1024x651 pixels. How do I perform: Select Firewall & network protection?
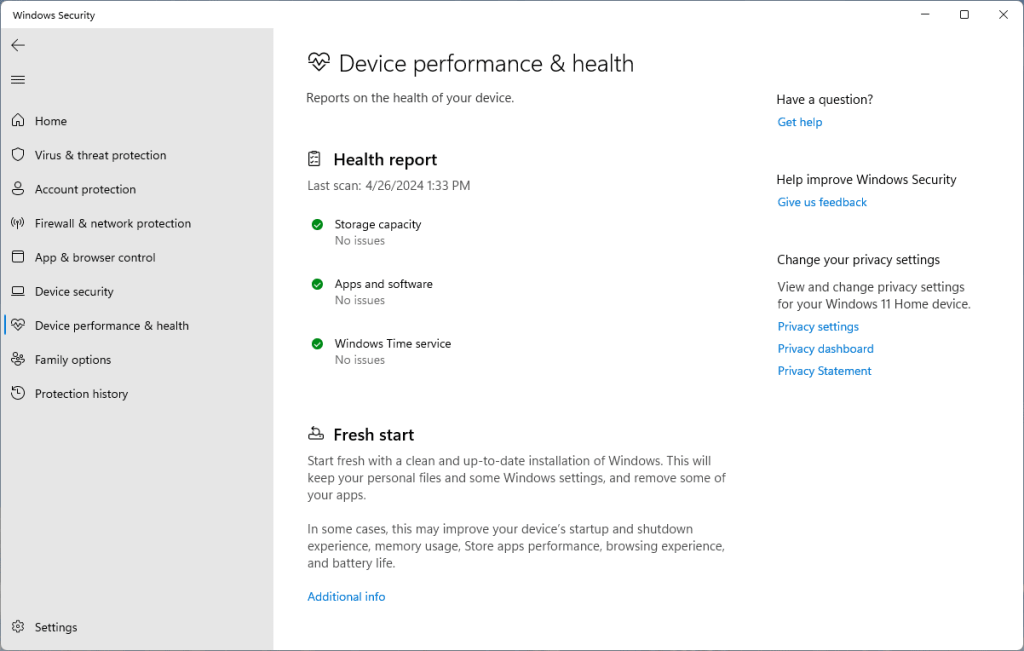pos(113,223)
